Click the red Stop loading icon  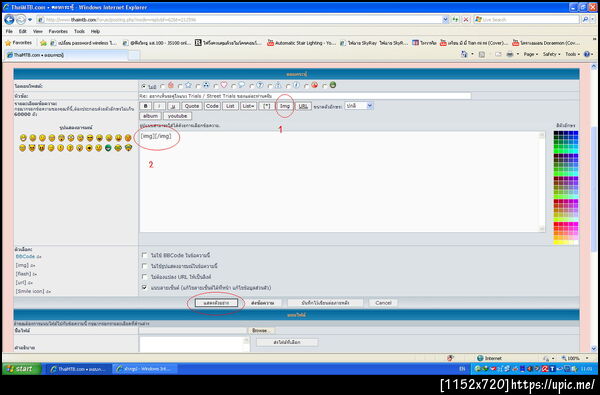(x=466, y=19)
